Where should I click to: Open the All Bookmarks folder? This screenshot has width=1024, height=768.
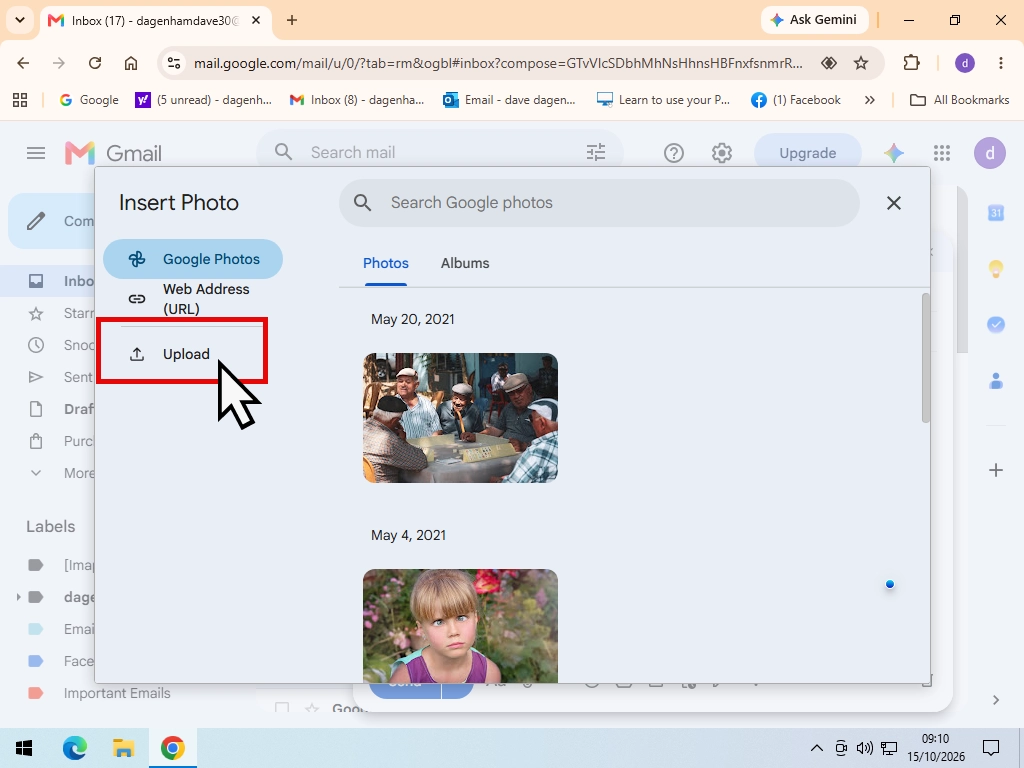[959, 100]
